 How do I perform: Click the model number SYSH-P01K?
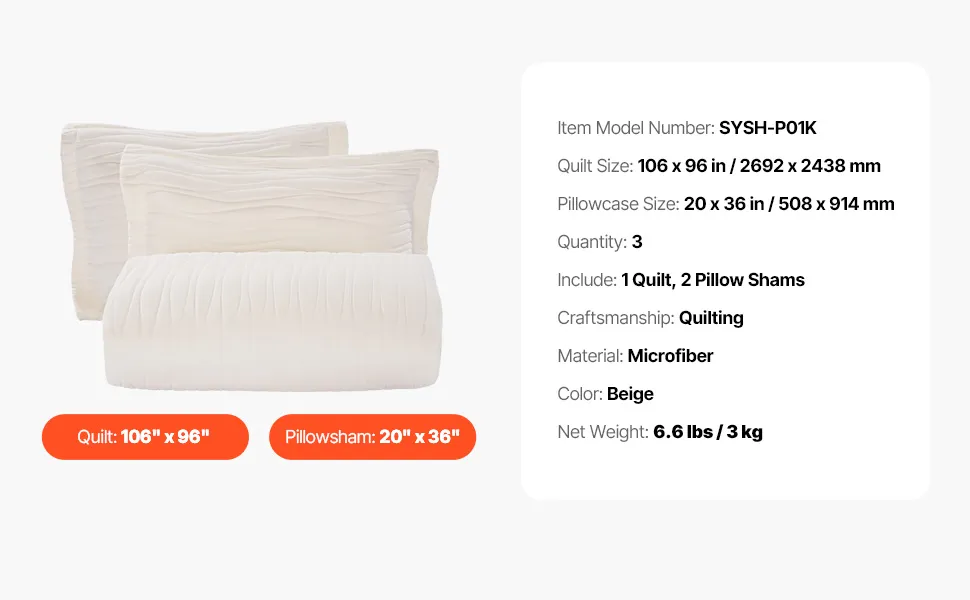point(767,128)
